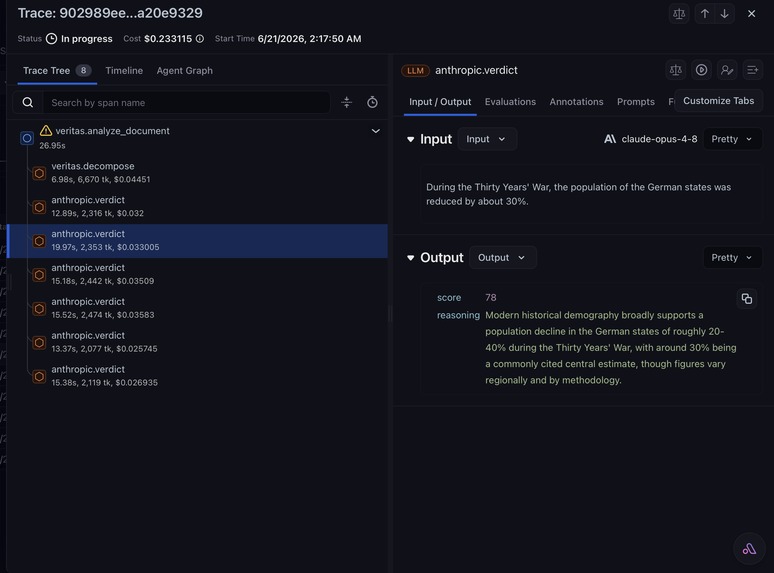Go to next trace with down arrow
The height and width of the screenshot is (573, 774).
tap(725, 14)
